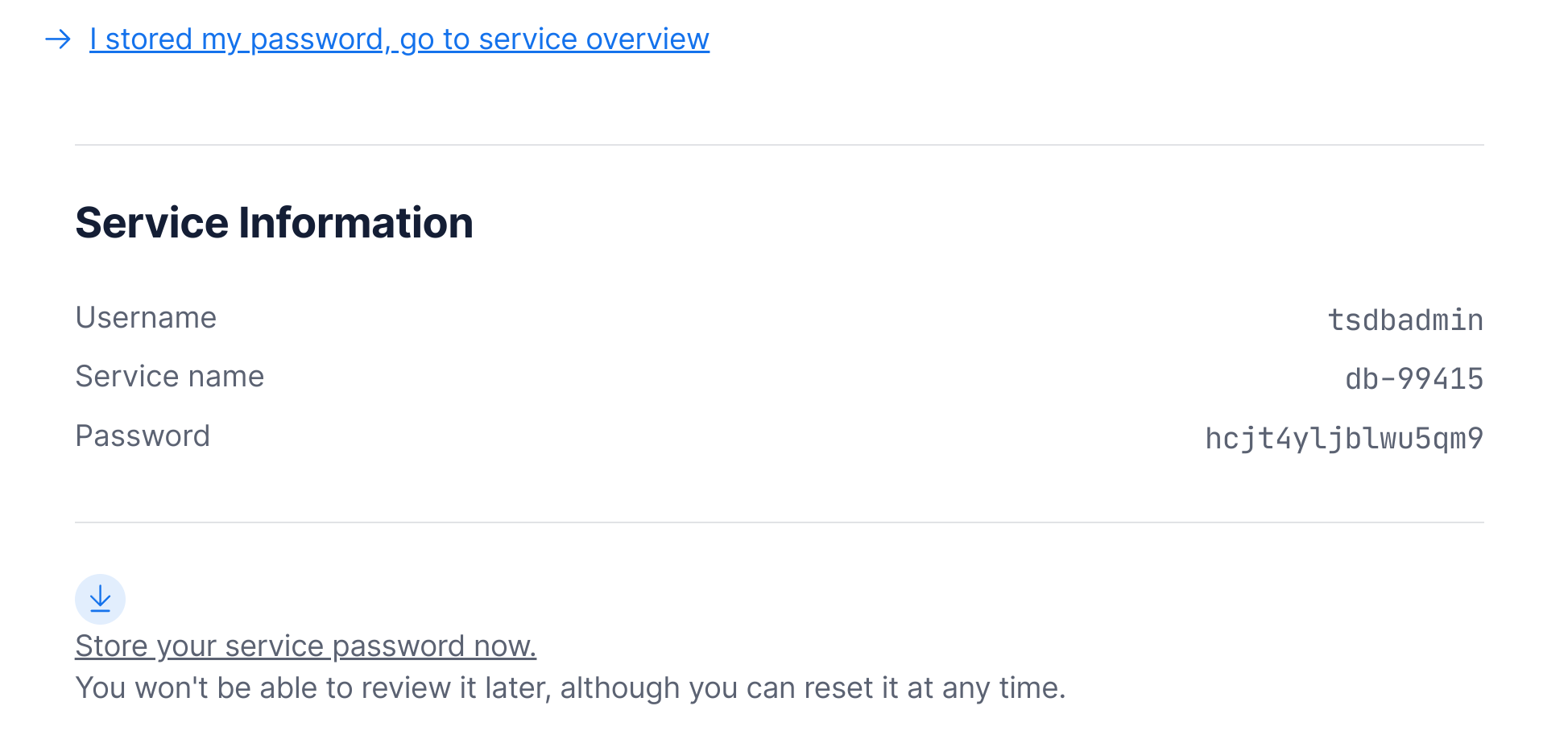Select the username value tsdbadmin

1405,320
